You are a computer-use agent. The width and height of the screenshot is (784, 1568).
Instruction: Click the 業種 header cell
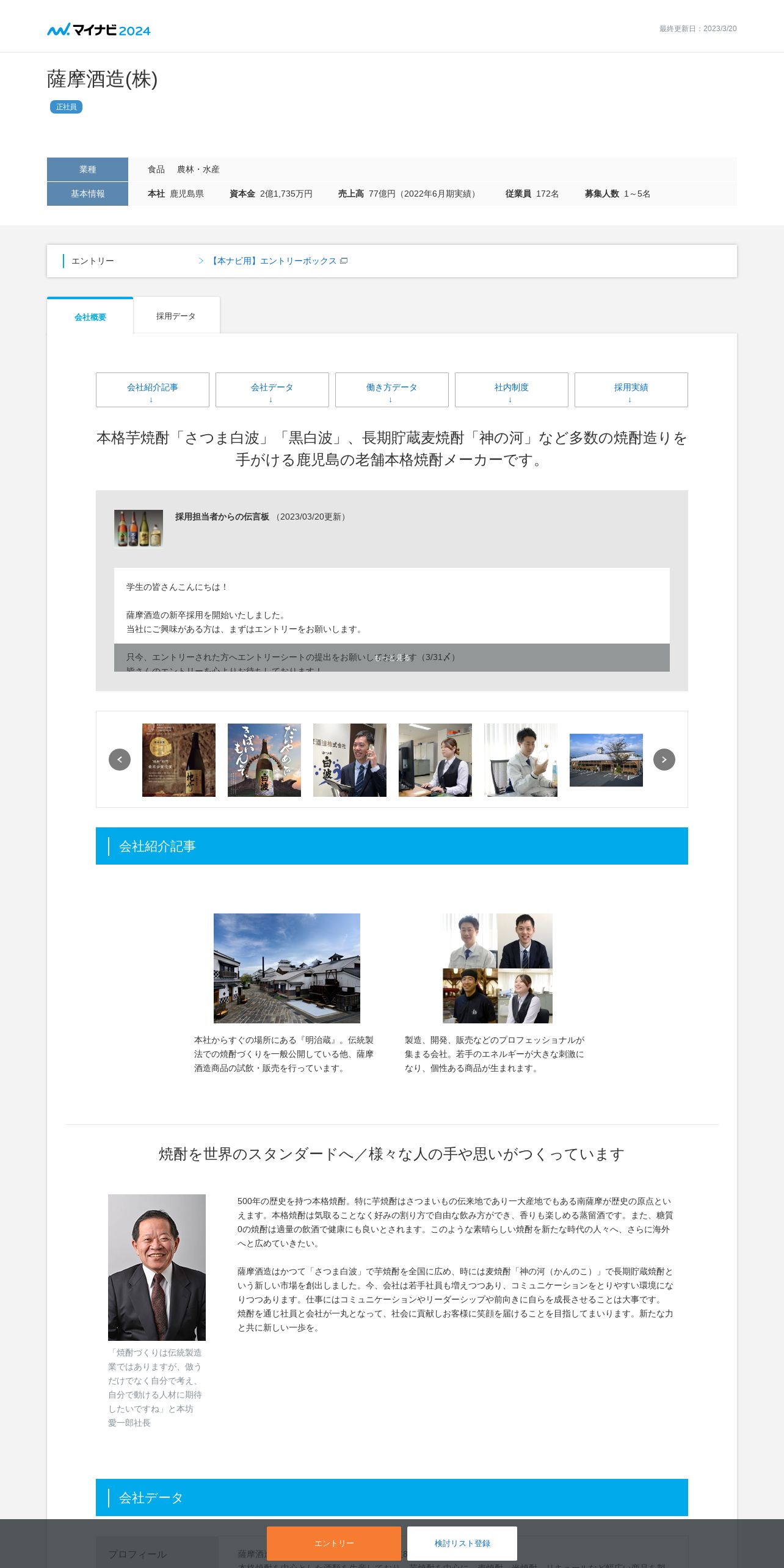pyautogui.click(x=87, y=169)
